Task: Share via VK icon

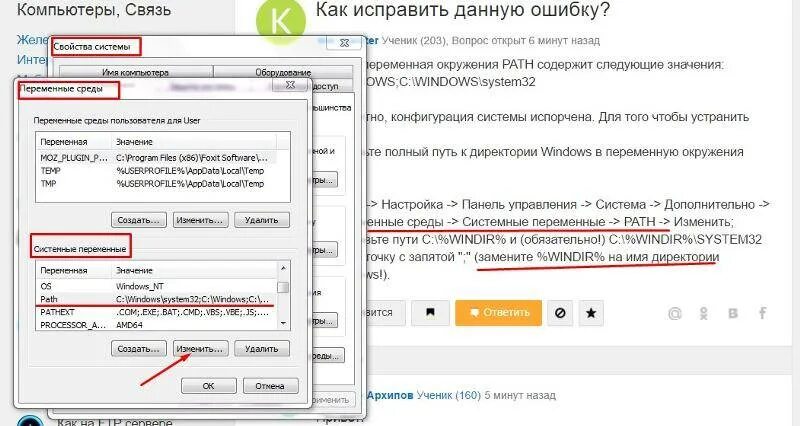Action: click(733, 313)
